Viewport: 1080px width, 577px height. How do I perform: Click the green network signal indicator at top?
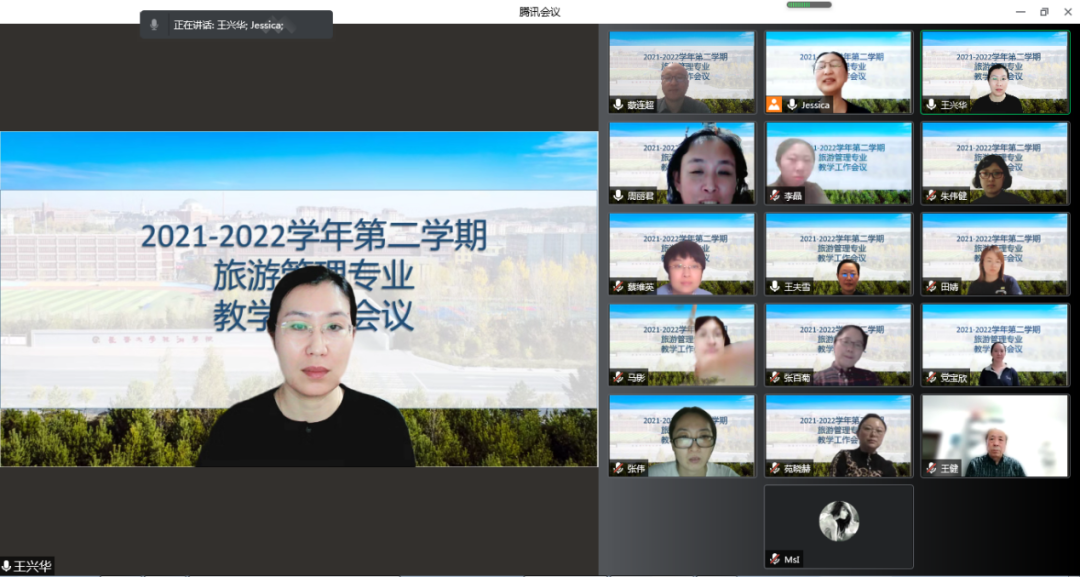pos(809,5)
